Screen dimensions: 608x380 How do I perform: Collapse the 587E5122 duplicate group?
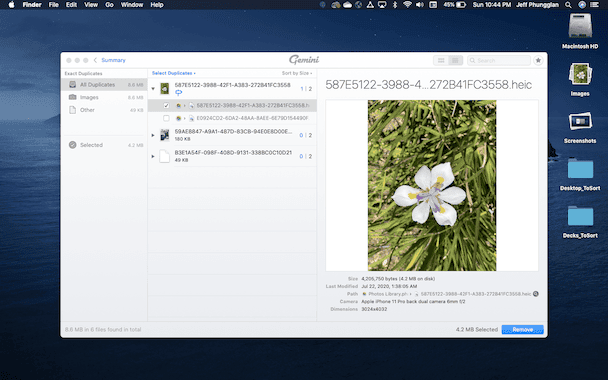click(153, 89)
